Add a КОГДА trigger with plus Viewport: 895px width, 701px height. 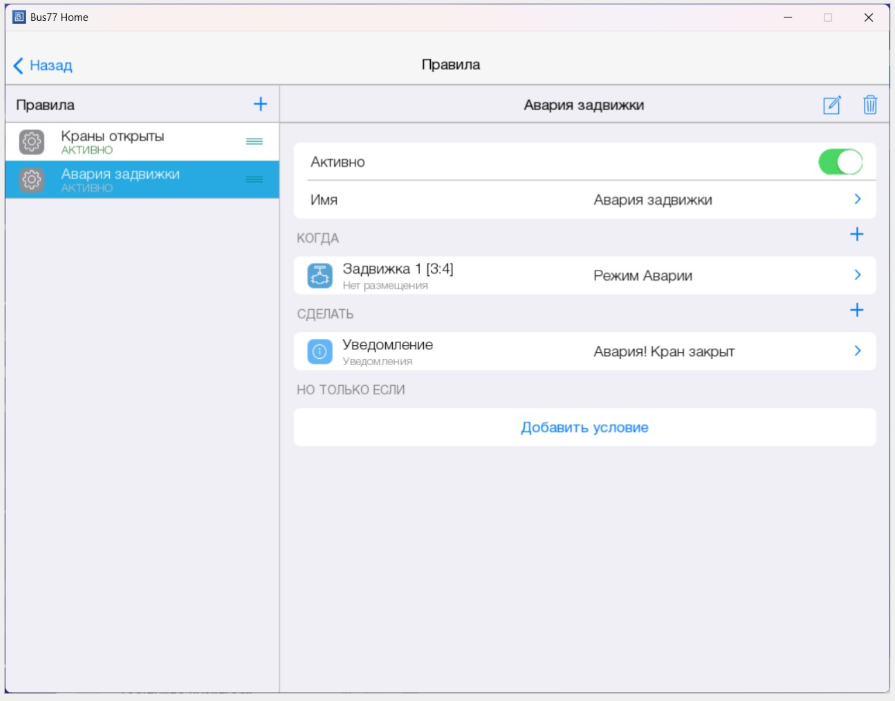pyautogui.click(x=857, y=234)
